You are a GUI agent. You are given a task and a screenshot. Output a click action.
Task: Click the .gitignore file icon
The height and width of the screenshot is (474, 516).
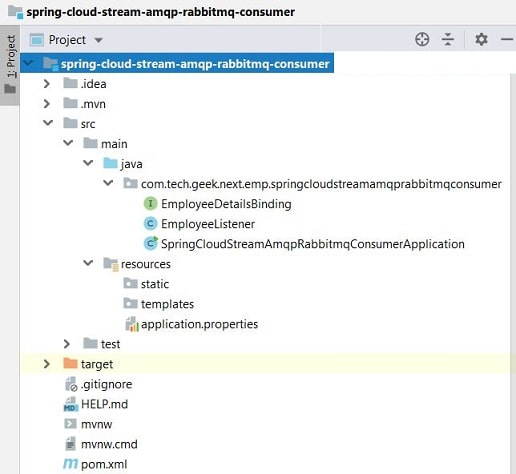point(71,384)
